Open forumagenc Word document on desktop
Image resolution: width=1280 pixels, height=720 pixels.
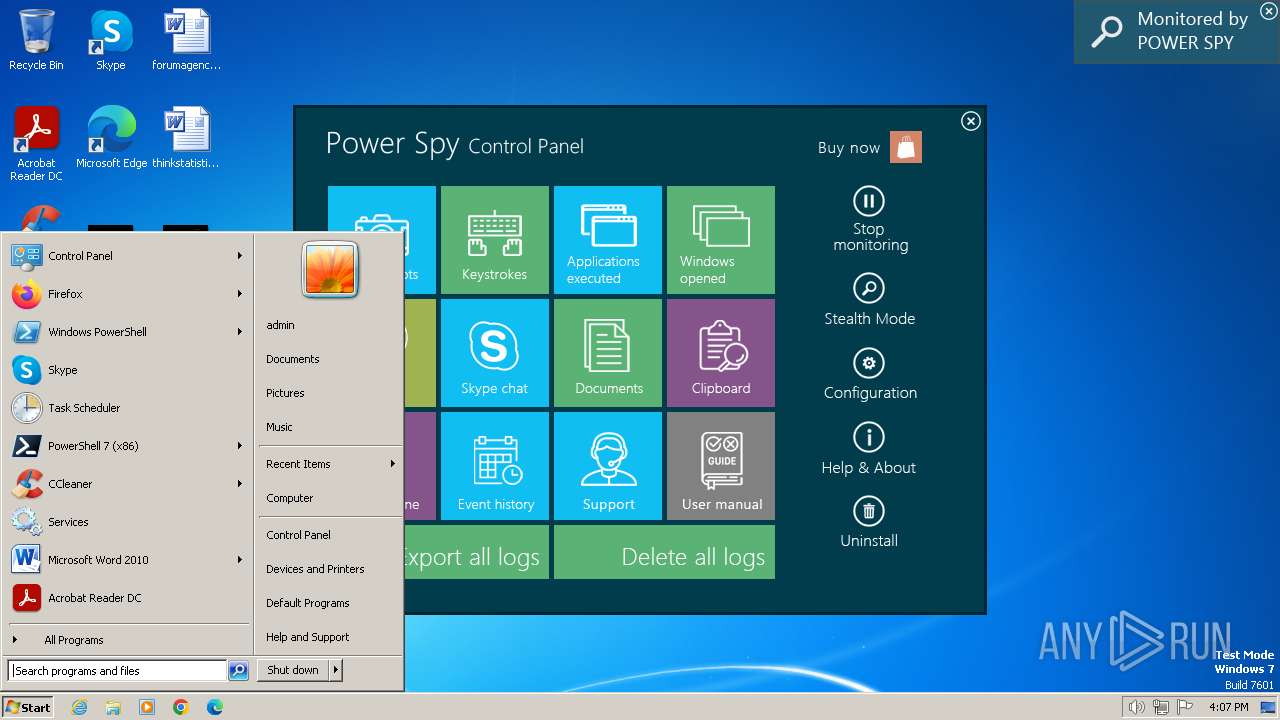point(186,40)
